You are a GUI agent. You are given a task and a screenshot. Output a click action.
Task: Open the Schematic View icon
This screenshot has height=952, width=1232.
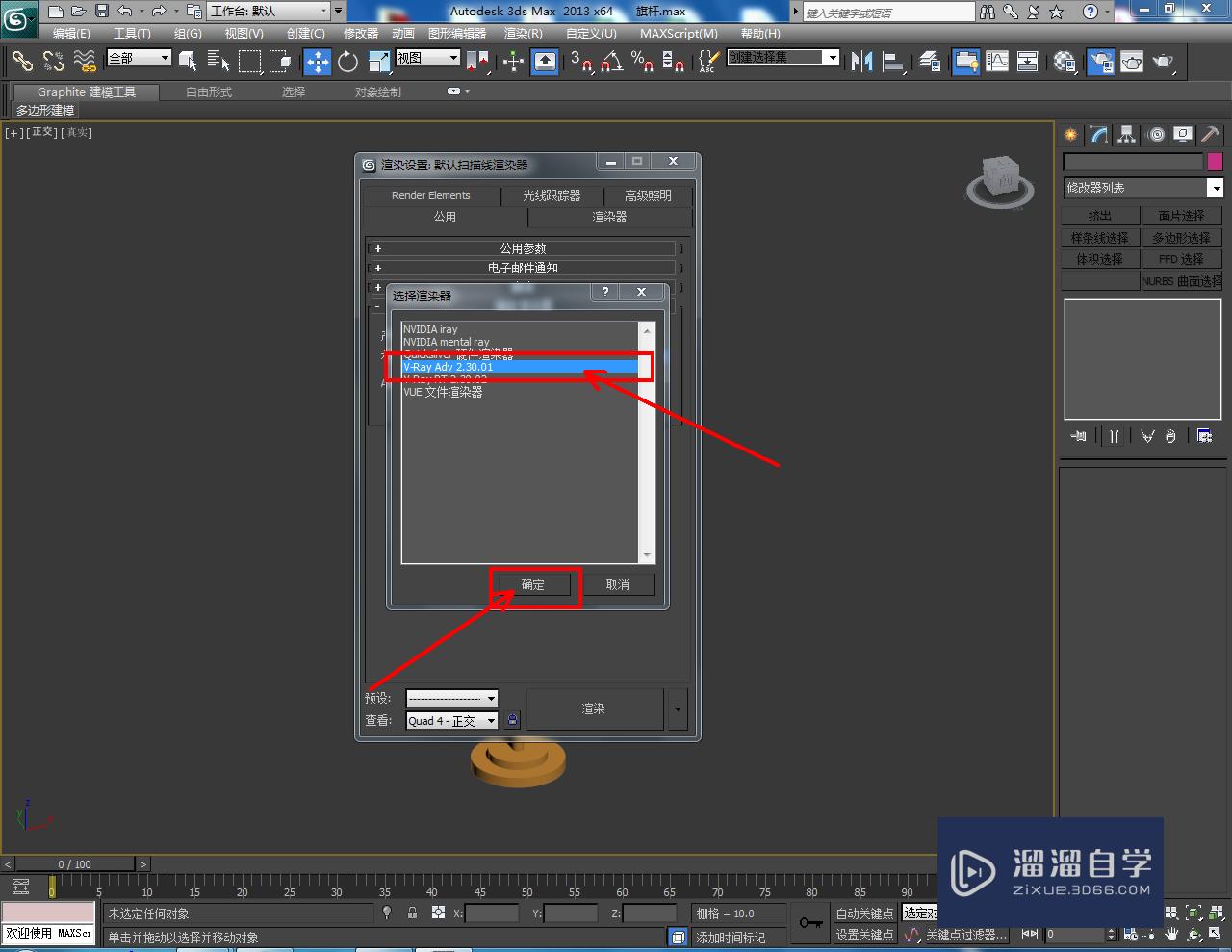[1028, 62]
